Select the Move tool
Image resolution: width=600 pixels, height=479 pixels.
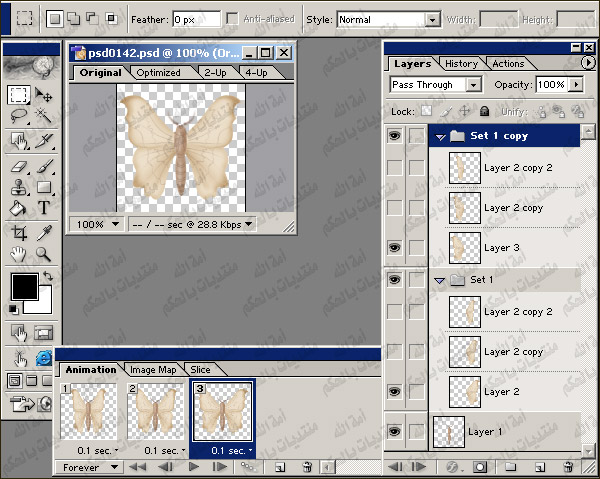tap(44, 95)
